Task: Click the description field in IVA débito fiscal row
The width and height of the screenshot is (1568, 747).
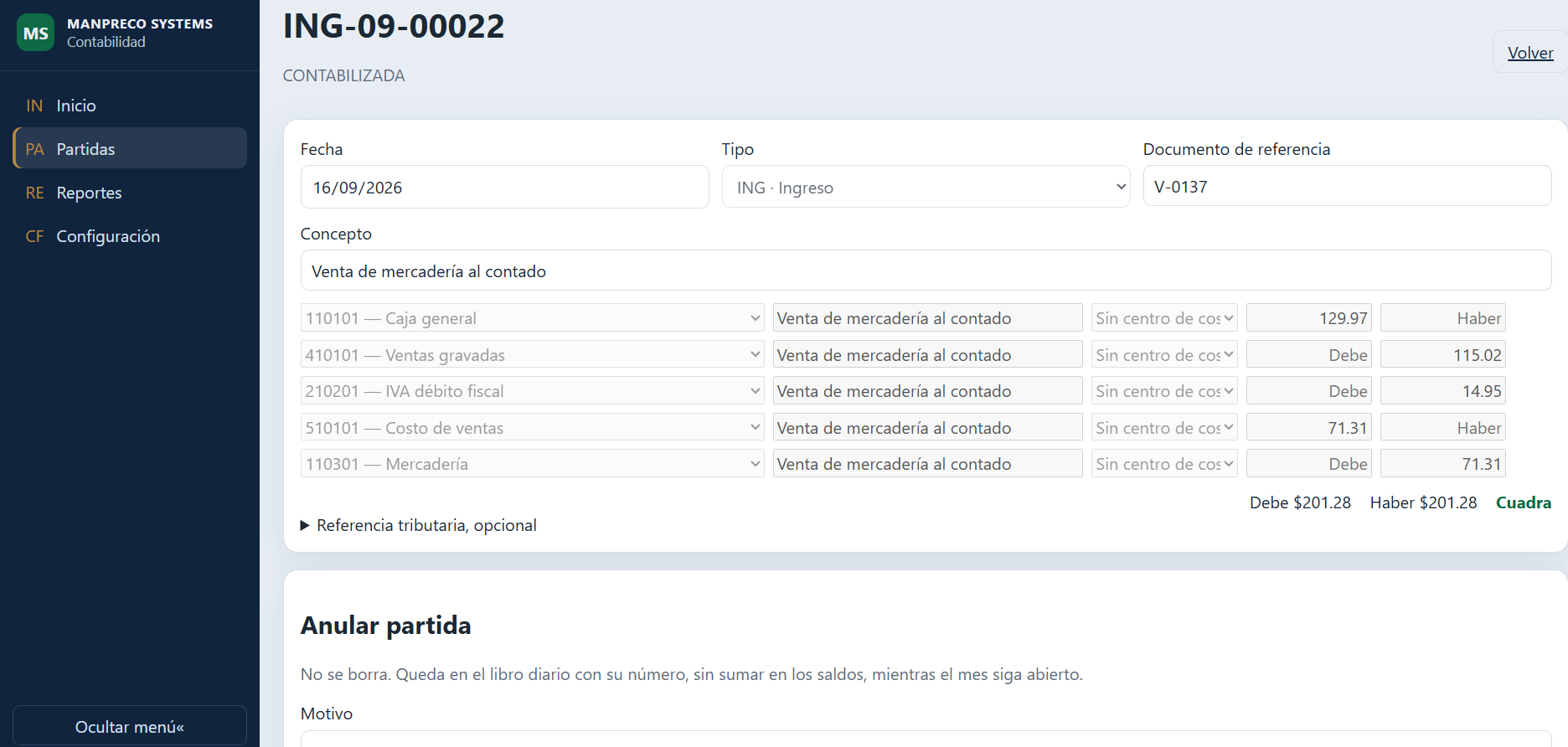Action: (x=928, y=391)
